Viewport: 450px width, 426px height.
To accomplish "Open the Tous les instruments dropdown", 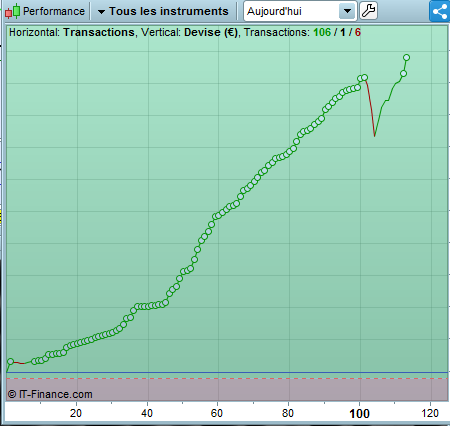I will click(163, 11).
